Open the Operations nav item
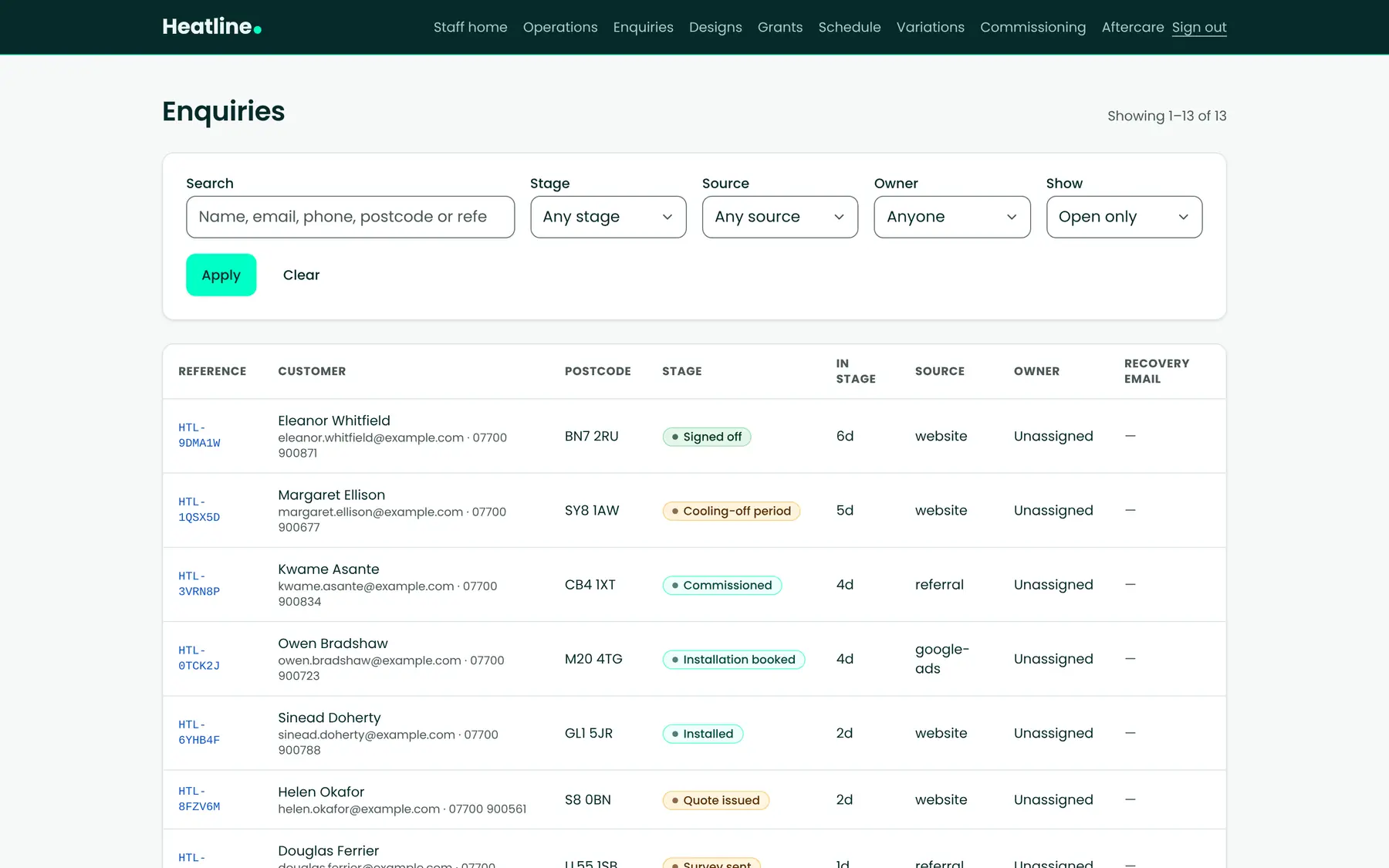Image resolution: width=1389 pixels, height=868 pixels. click(x=560, y=27)
